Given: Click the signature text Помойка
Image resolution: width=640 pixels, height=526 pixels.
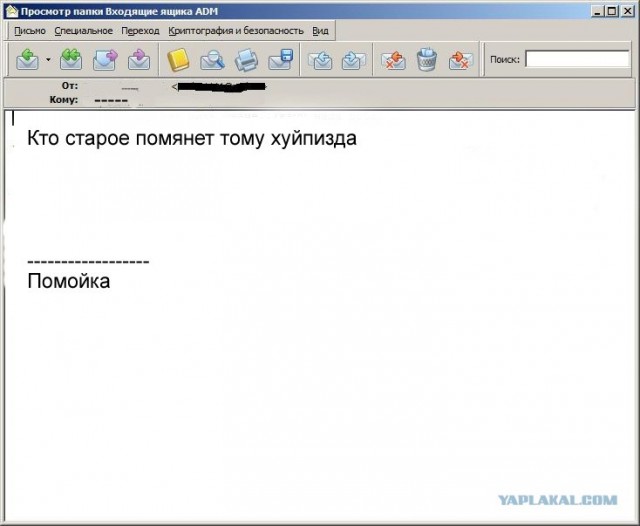Looking at the screenshot, I should [x=69, y=281].
